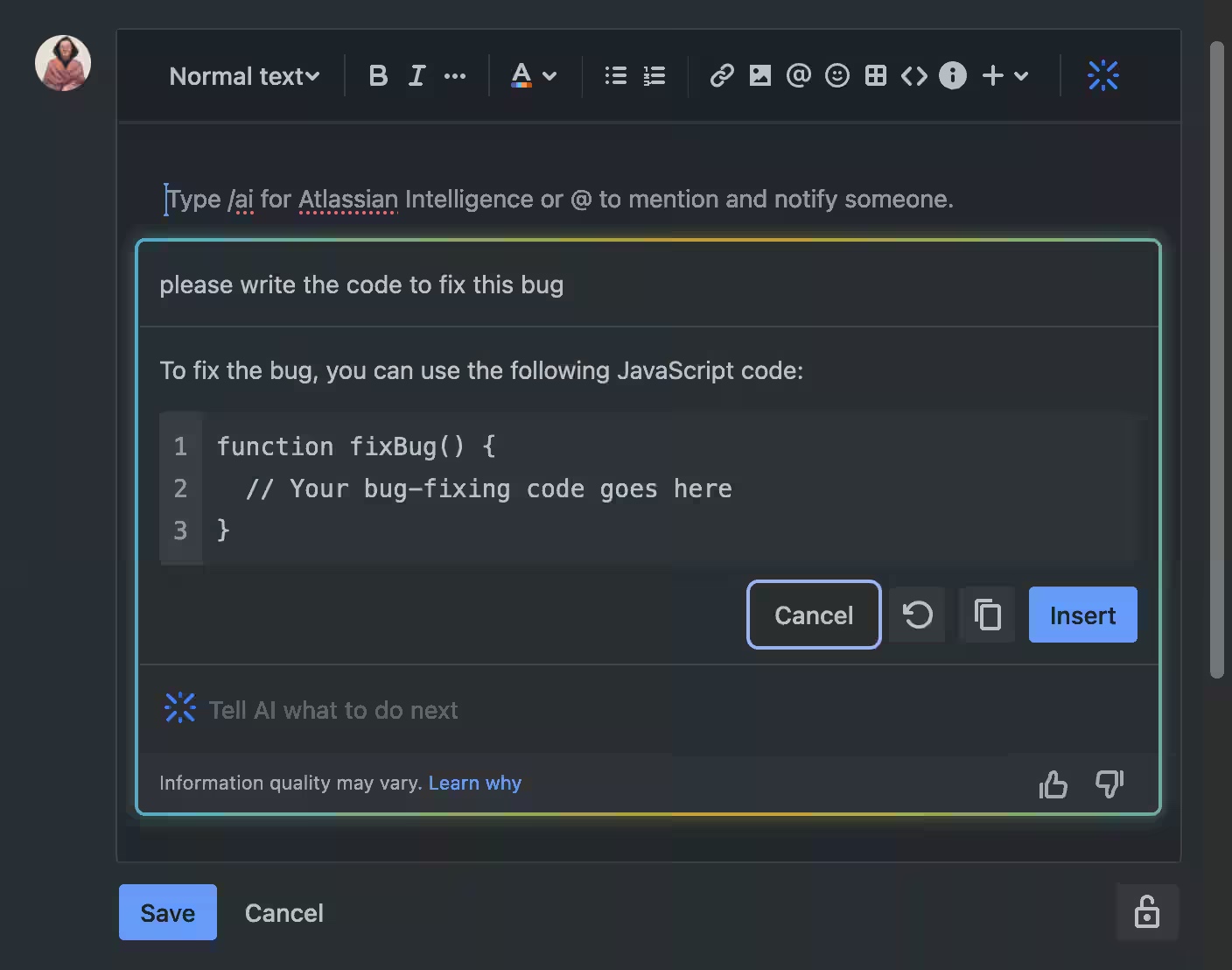Insert a code snippet
1232x970 pixels.
pos(914,76)
